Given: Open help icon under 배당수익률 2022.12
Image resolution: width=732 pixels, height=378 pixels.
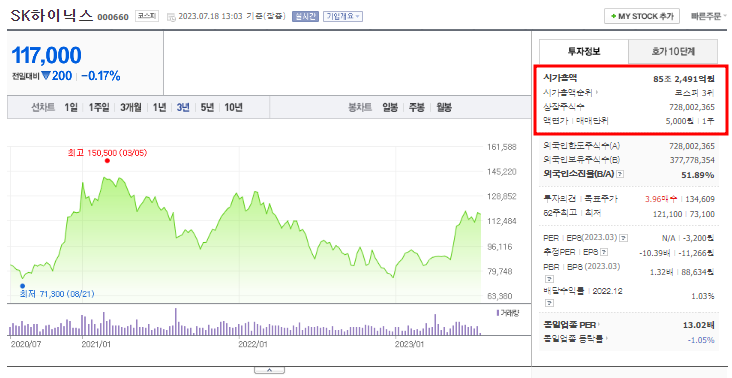Looking at the screenshot, I should pyautogui.click(x=549, y=303).
